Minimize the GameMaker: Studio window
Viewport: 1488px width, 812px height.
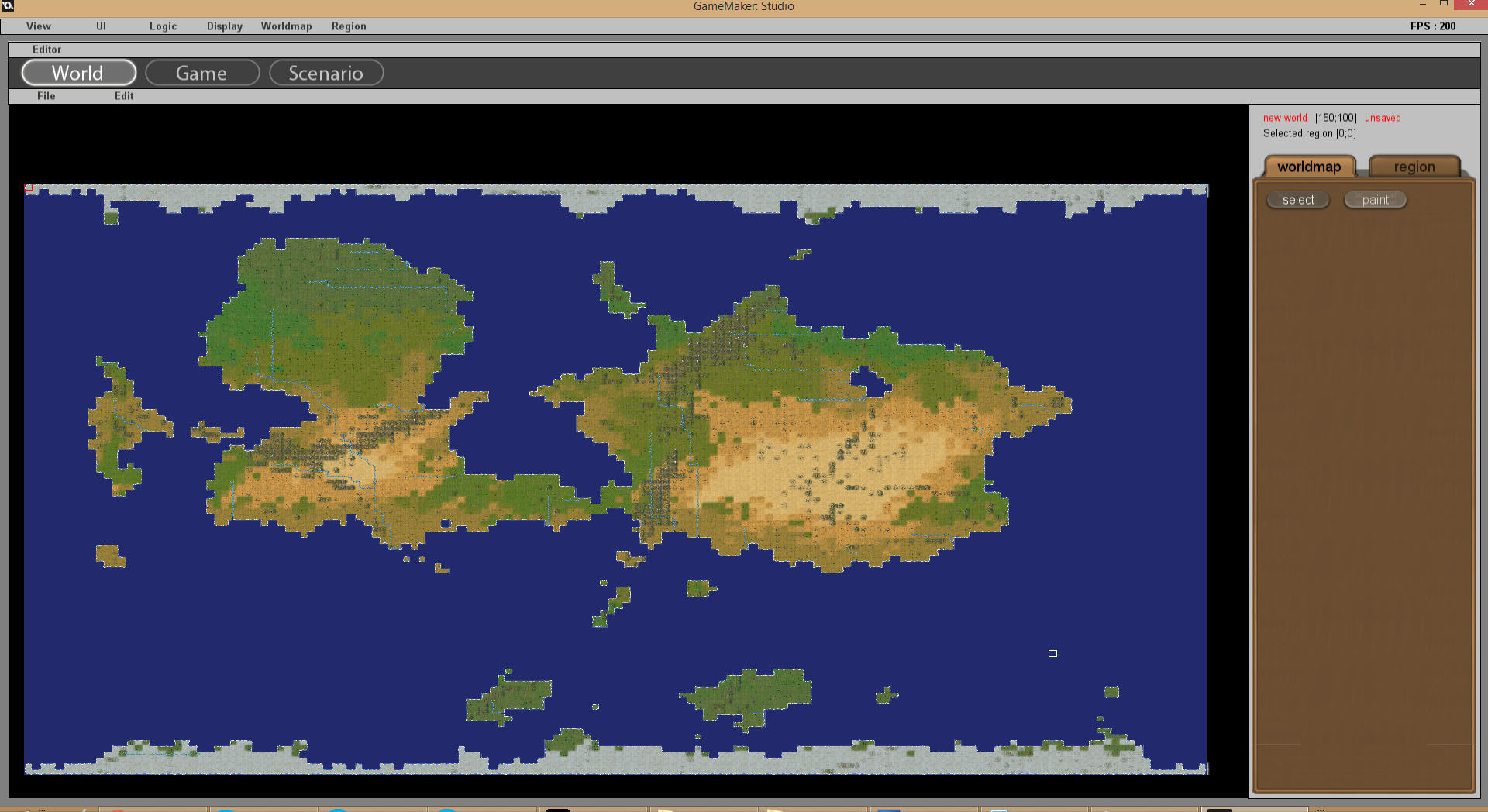(x=1423, y=5)
